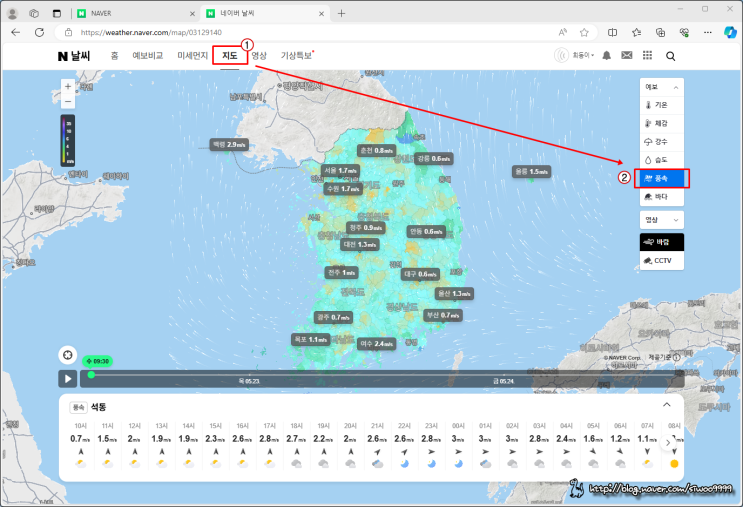The width and height of the screenshot is (743, 507).
Task: Turn on Read aloud in address bar
Action: click(x=562, y=32)
